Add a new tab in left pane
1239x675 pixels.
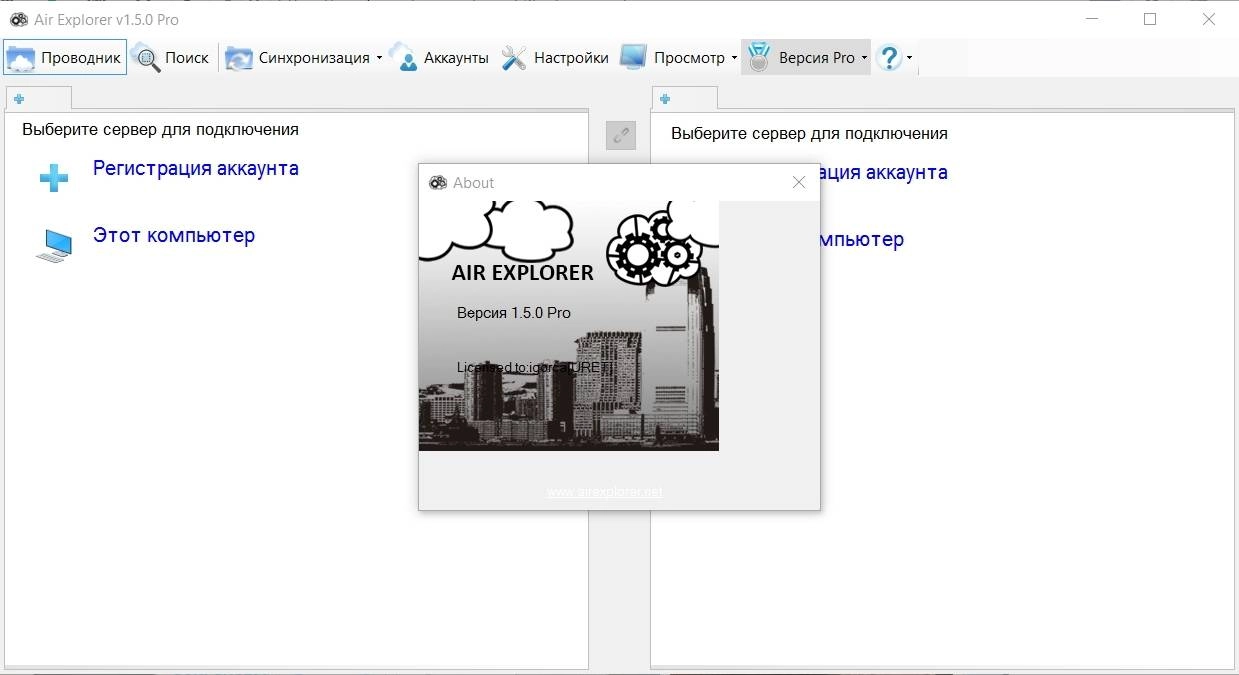(x=19, y=98)
